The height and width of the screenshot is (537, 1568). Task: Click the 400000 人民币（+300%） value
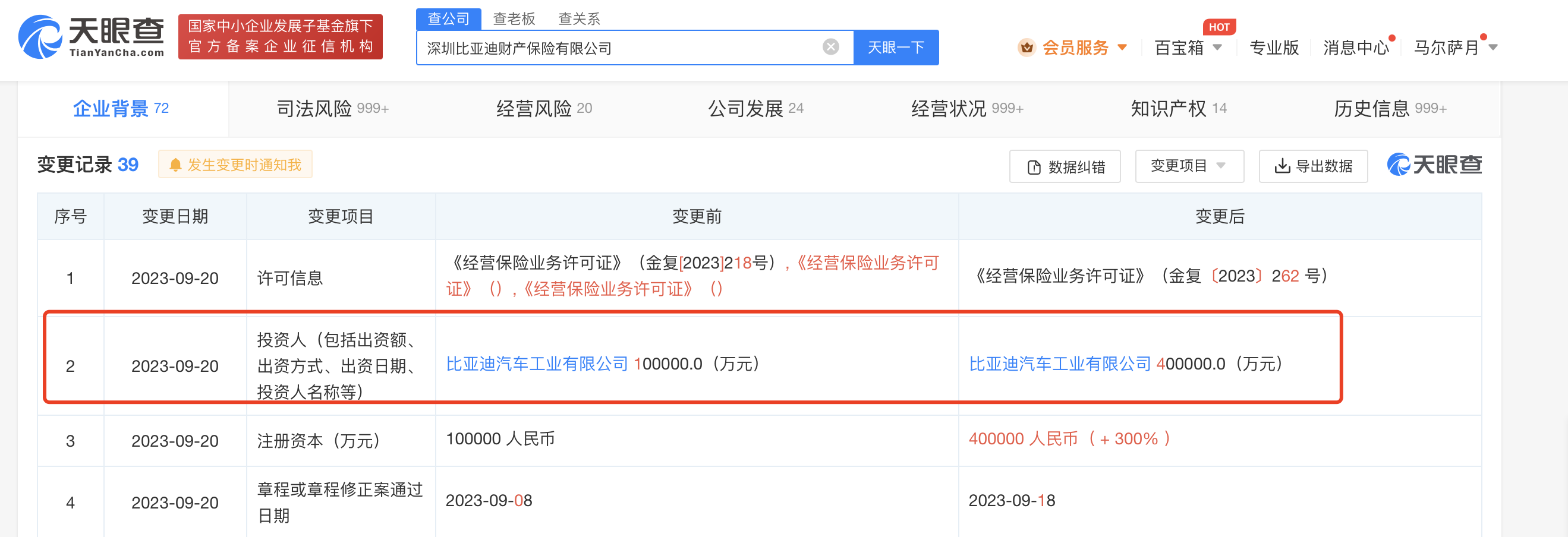tap(1070, 439)
